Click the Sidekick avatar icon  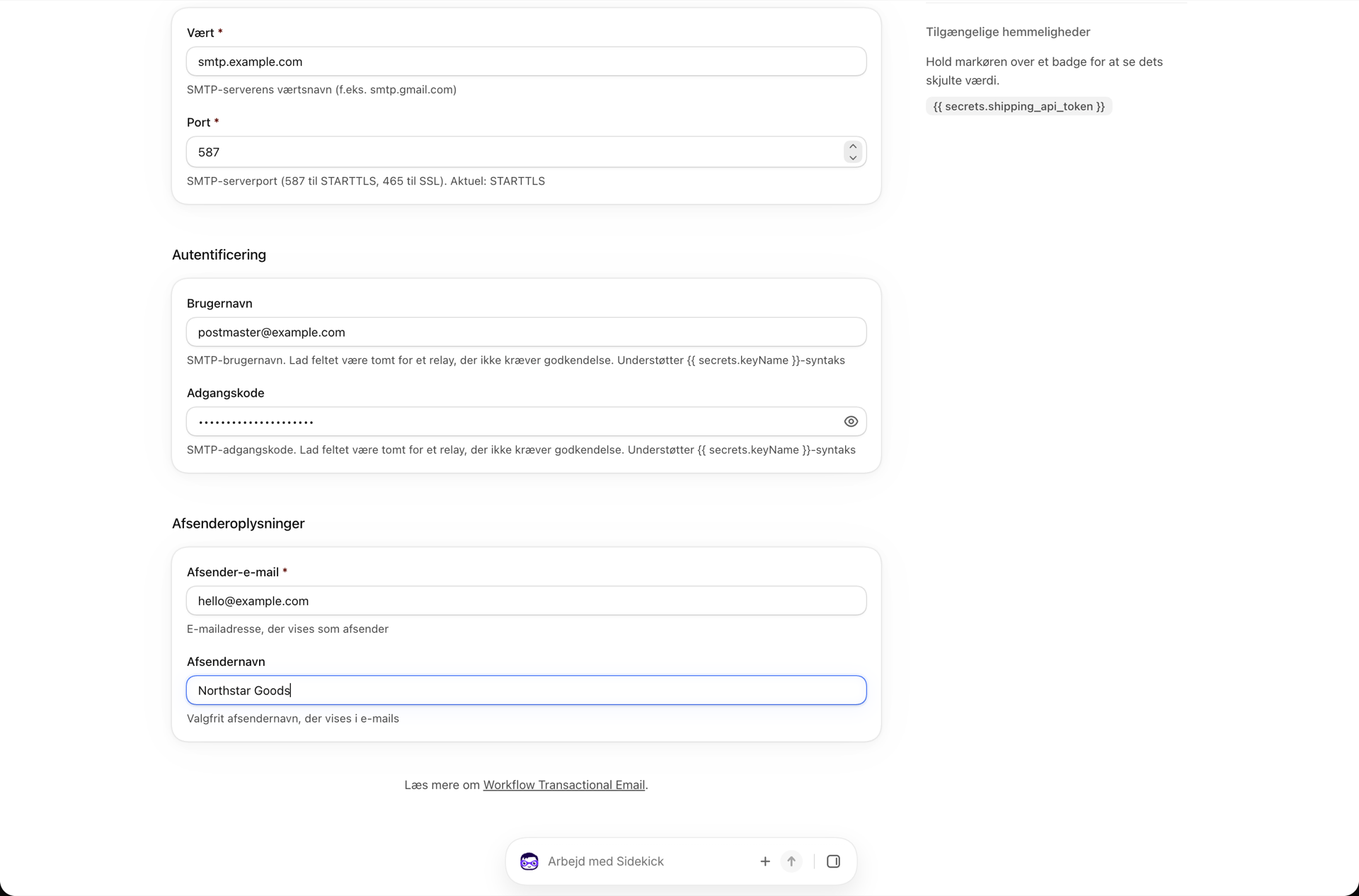pyautogui.click(x=529, y=861)
